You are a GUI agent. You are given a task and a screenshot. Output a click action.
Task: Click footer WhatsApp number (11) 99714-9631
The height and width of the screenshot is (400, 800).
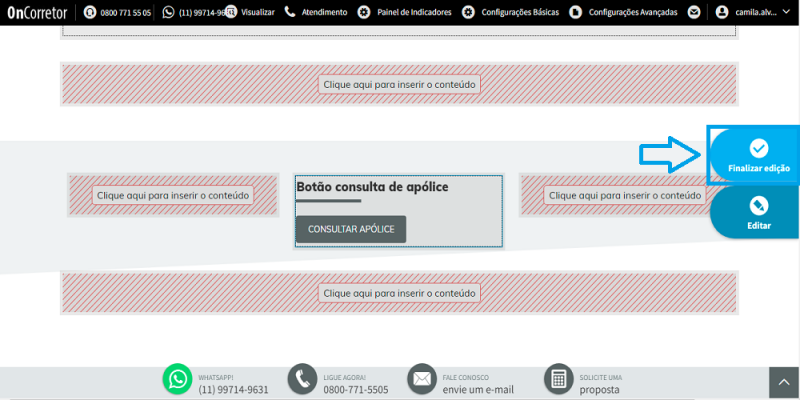tap(233, 390)
